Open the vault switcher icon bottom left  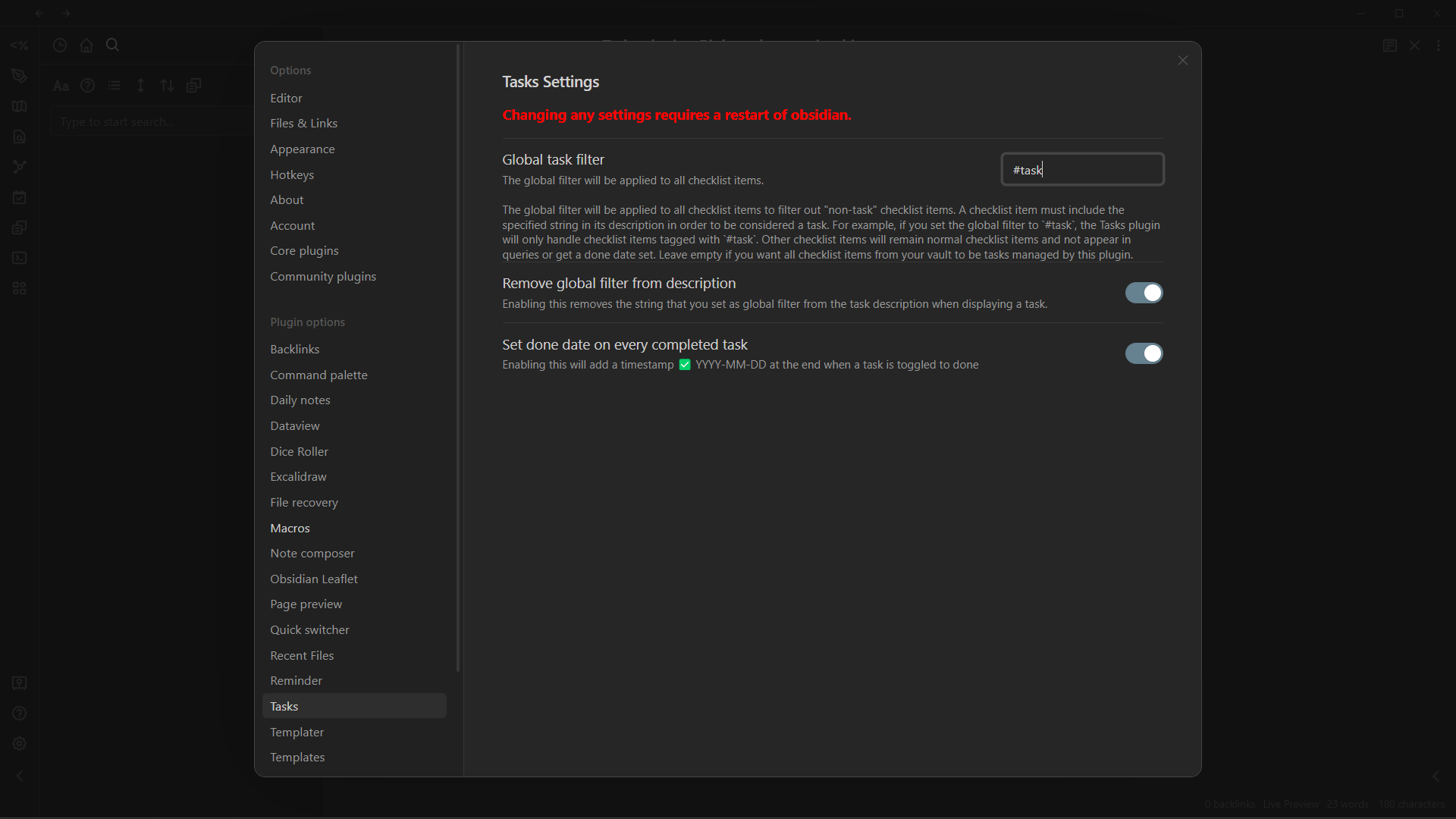coord(19,683)
